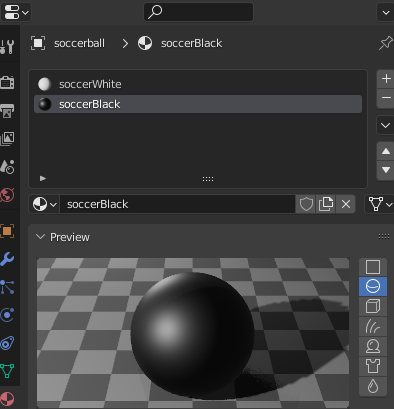Open the Object Data mesh tab
The width and height of the screenshot is (394, 409).
coord(7,371)
